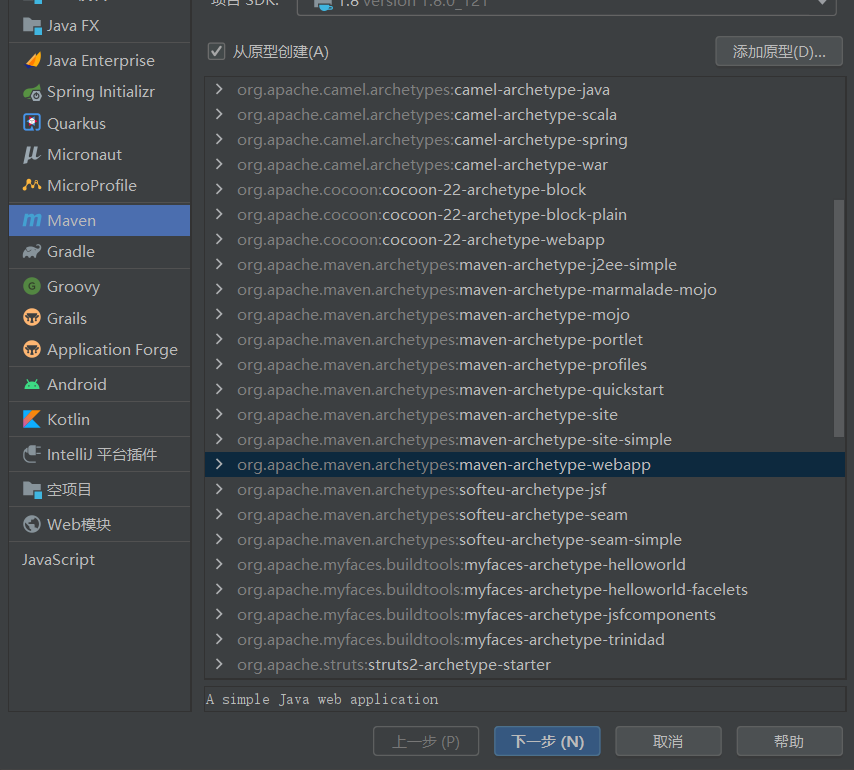The height and width of the screenshot is (770, 854).
Task: Select myfaces-archetype-jsfcomponents entry
Action: pos(524,615)
